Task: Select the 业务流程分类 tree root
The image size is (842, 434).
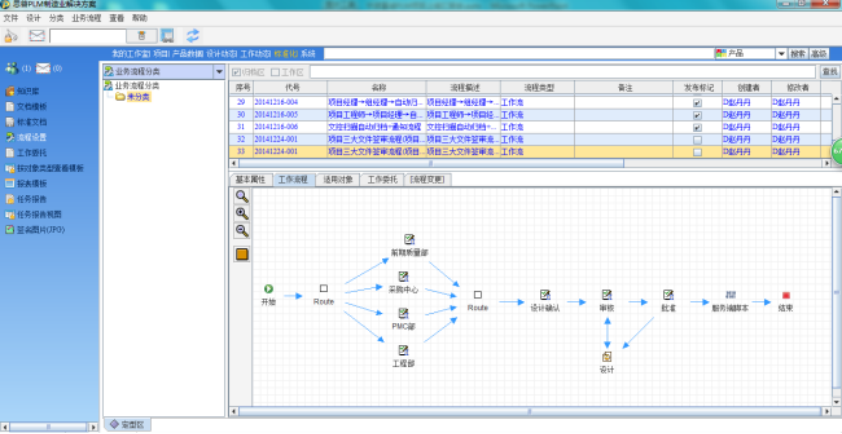Action: (x=137, y=86)
